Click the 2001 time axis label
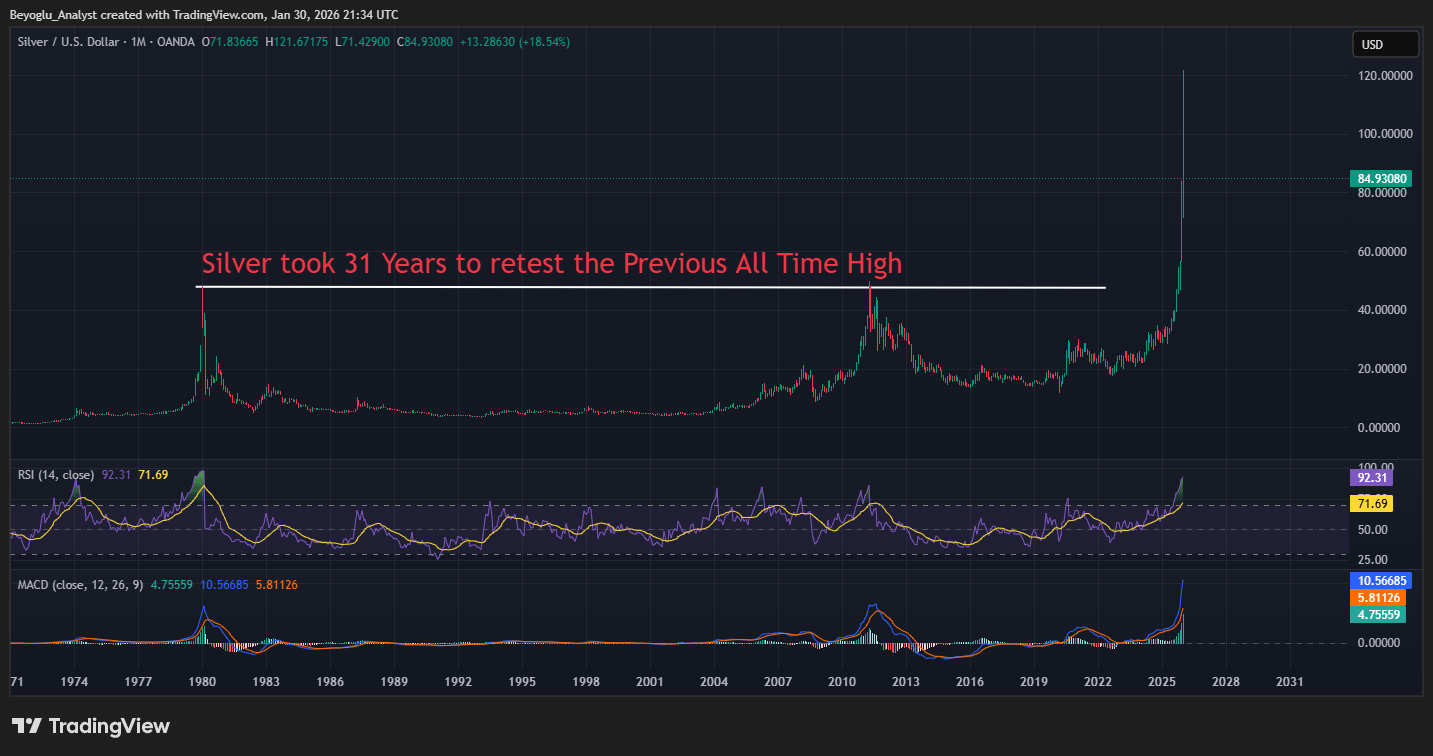Viewport: 1433px width, 756px height. [650, 681]
